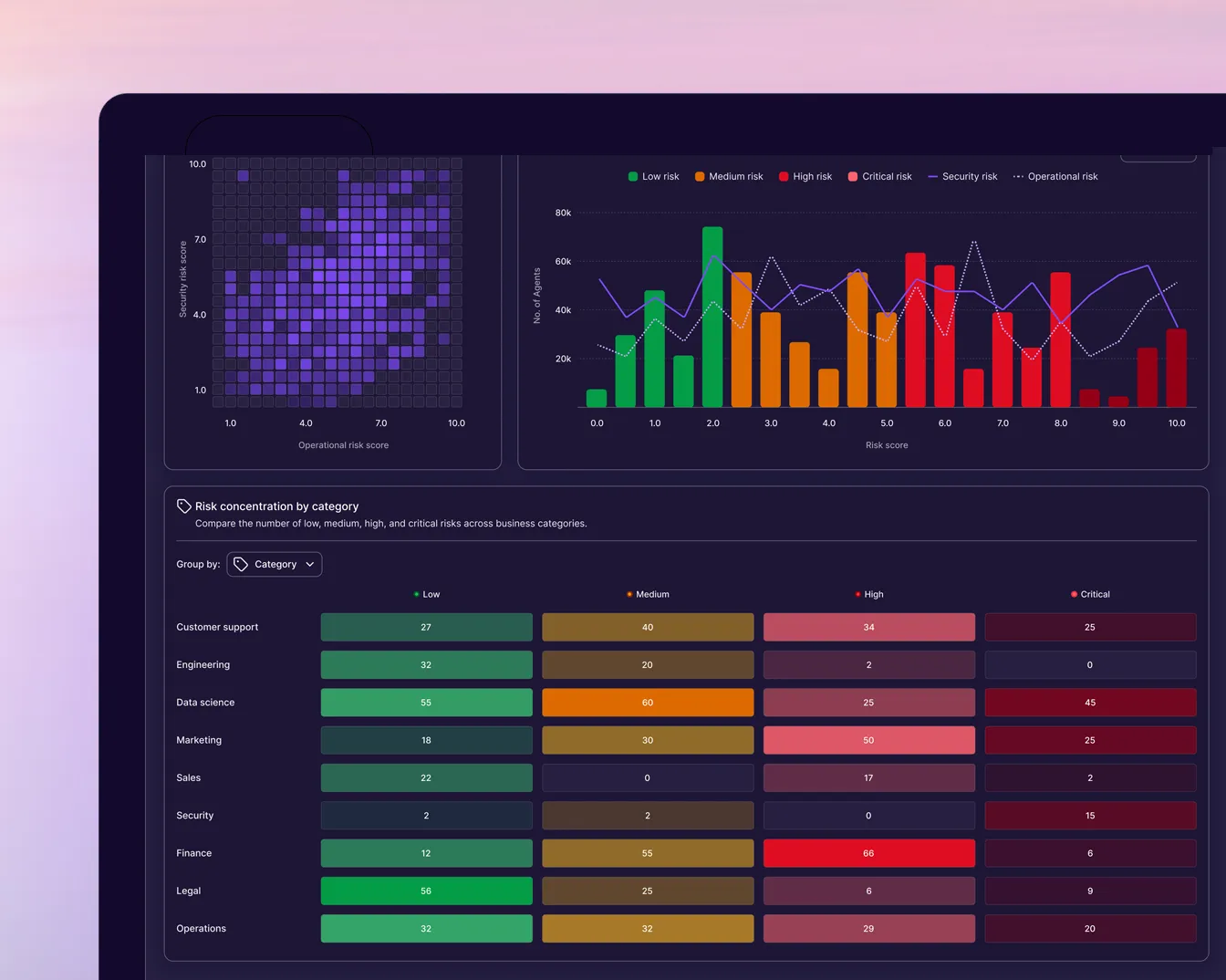Click the tallest green bar at 2.0
Image resolution: width=1226 pixels, height=980 pixels.
(712, 317)
